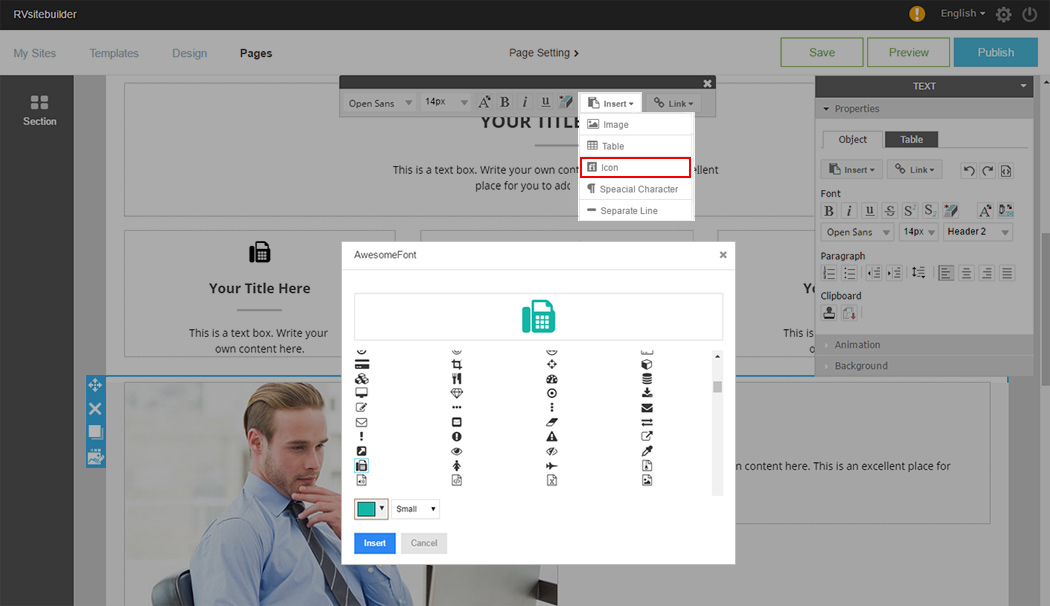1050x606 pixels.
Task: Pick the eyedropper icon in the AwesomeFont grid
Action: (x=646, y=451)
